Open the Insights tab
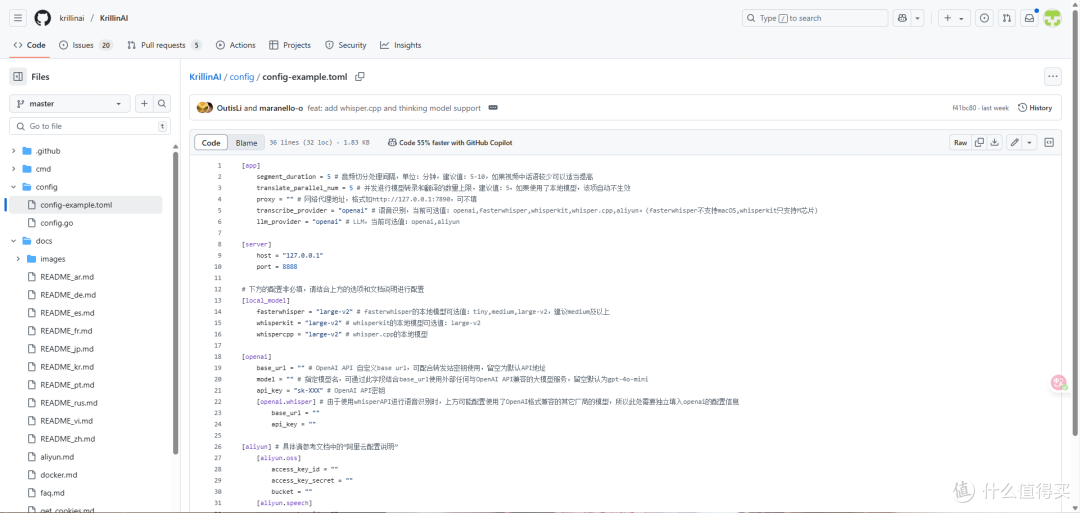The height and width of the screenshot is (513, 1080). pos(400,45)
